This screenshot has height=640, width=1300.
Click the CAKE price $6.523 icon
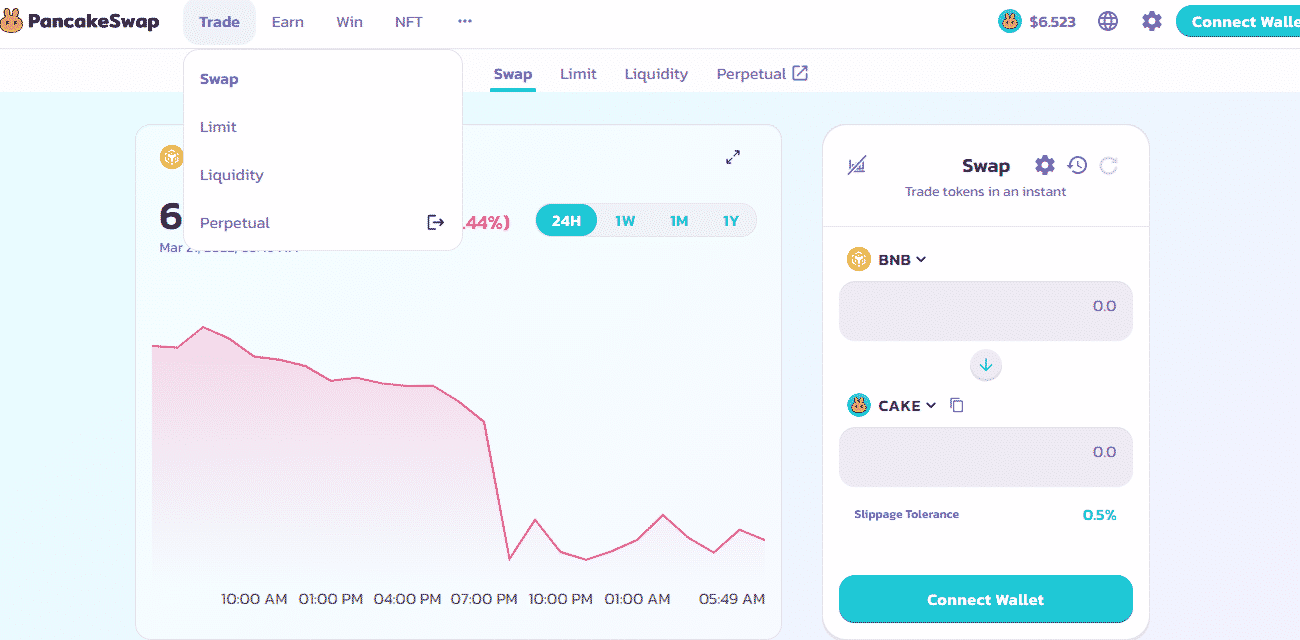point(1010,21)
